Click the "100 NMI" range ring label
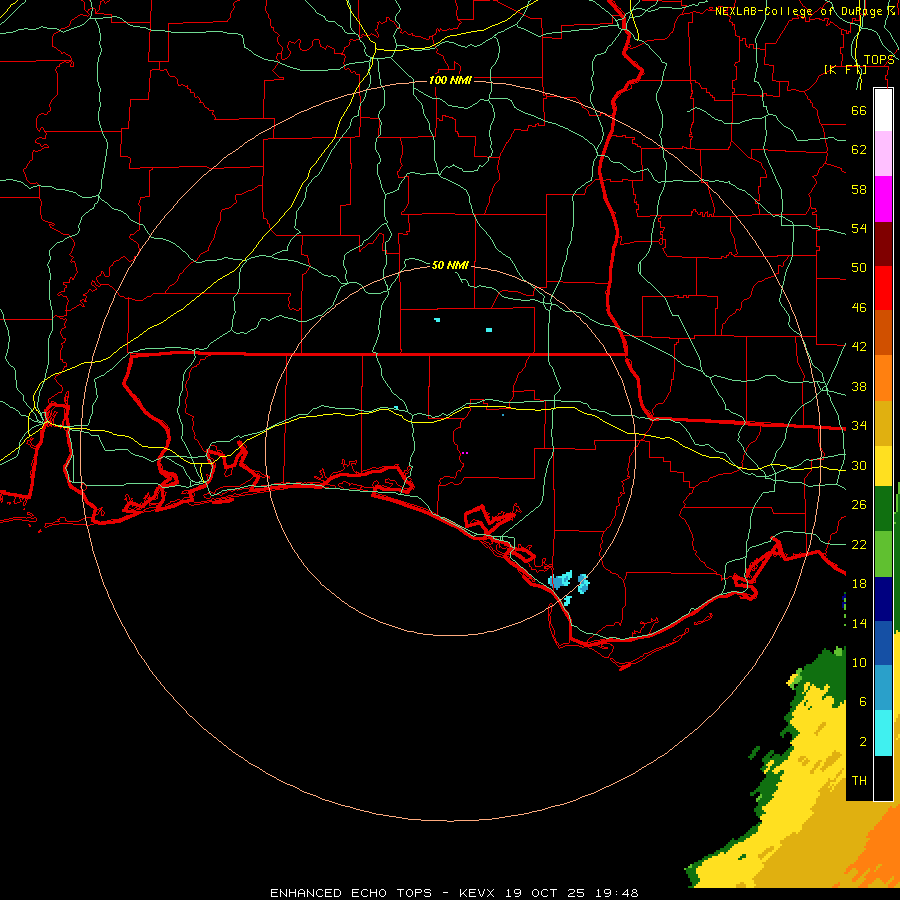Viewport: 900px width, 900px height. [450, 80]
